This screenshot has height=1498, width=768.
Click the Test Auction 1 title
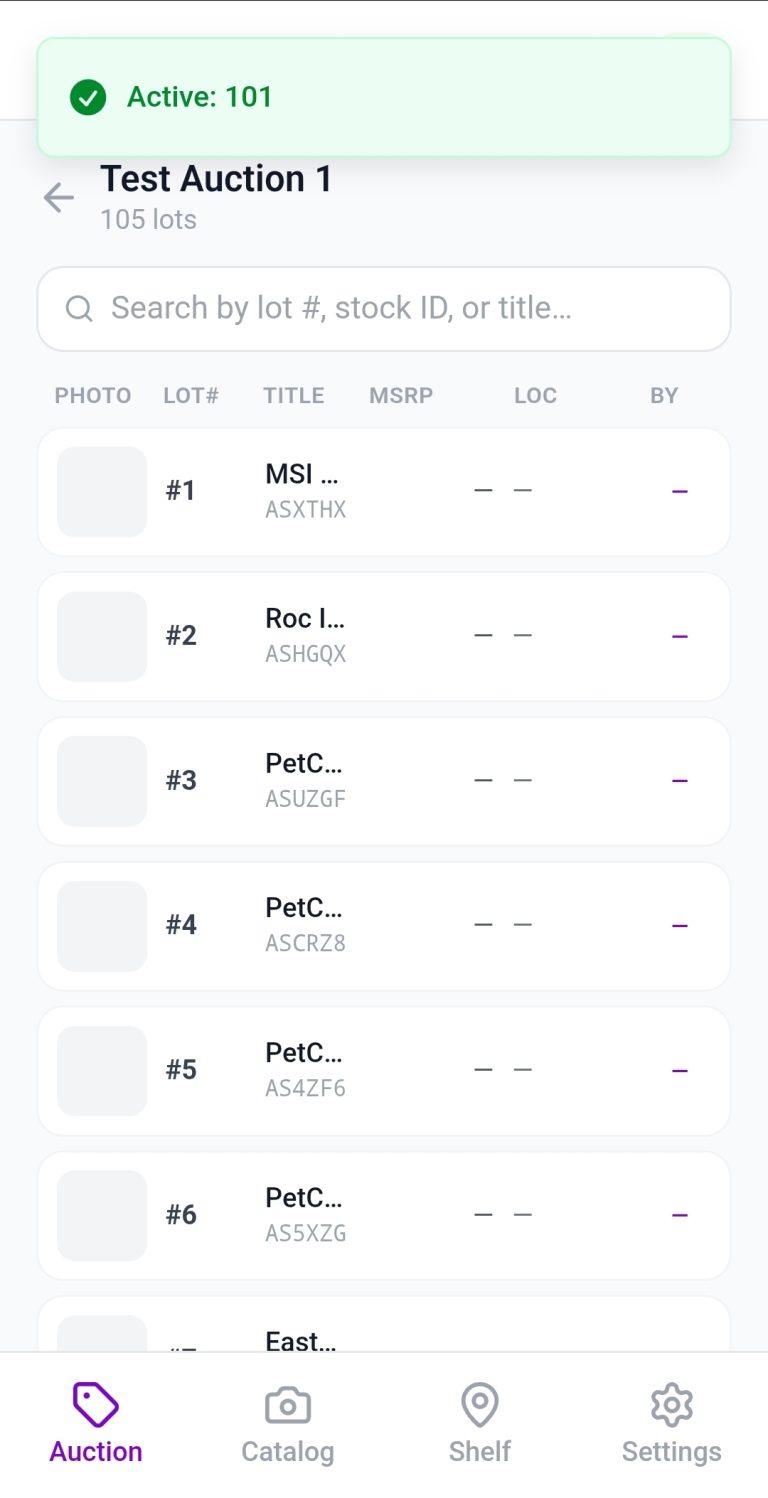coord(215,179)
